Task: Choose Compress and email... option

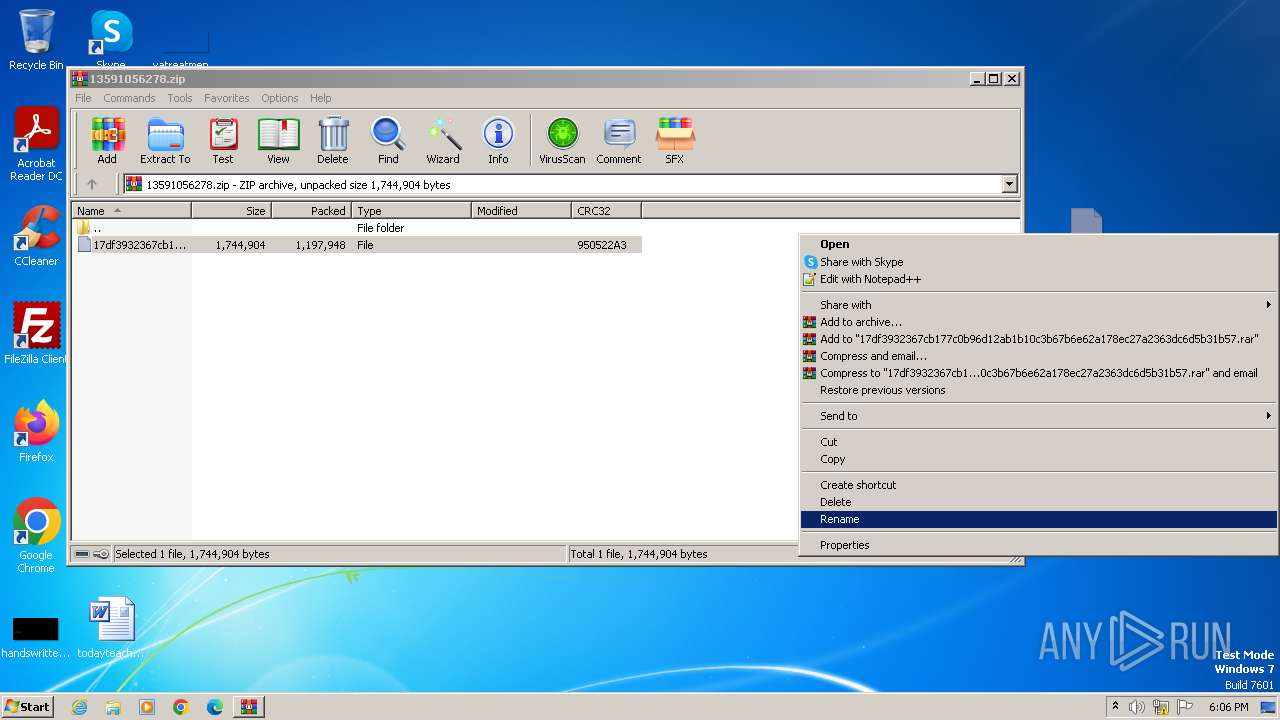Action: click(1039, 356)
